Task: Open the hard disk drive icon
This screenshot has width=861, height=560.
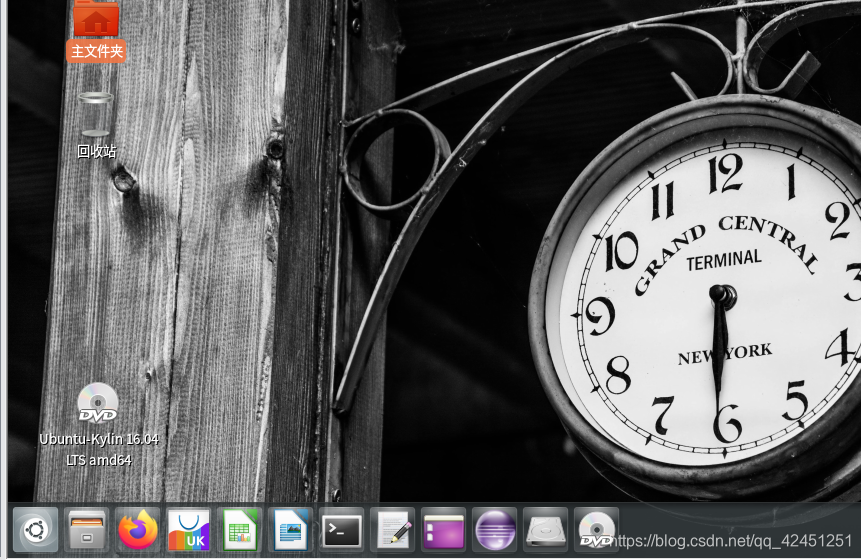Action: [x=545, y=530]
